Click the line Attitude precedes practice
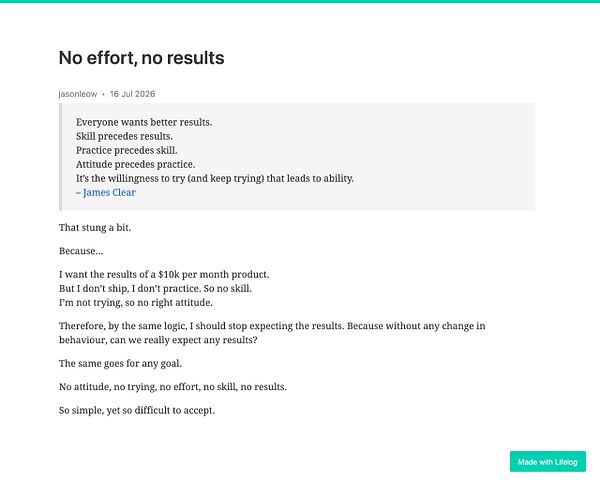This screenshot has height=484, width=600. point(135,164)
